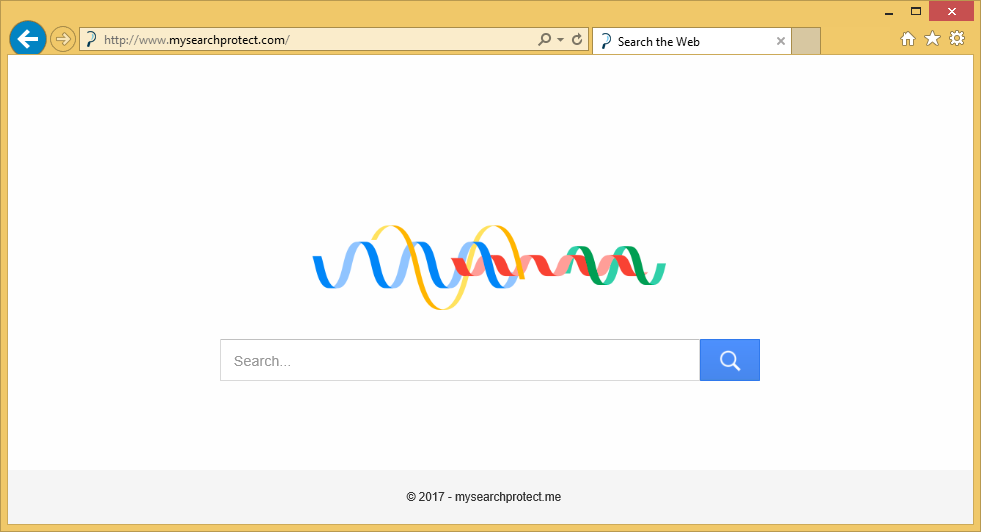Minimize the browser window
Viewport: 981px width, 532px height.
click(888, 12)
